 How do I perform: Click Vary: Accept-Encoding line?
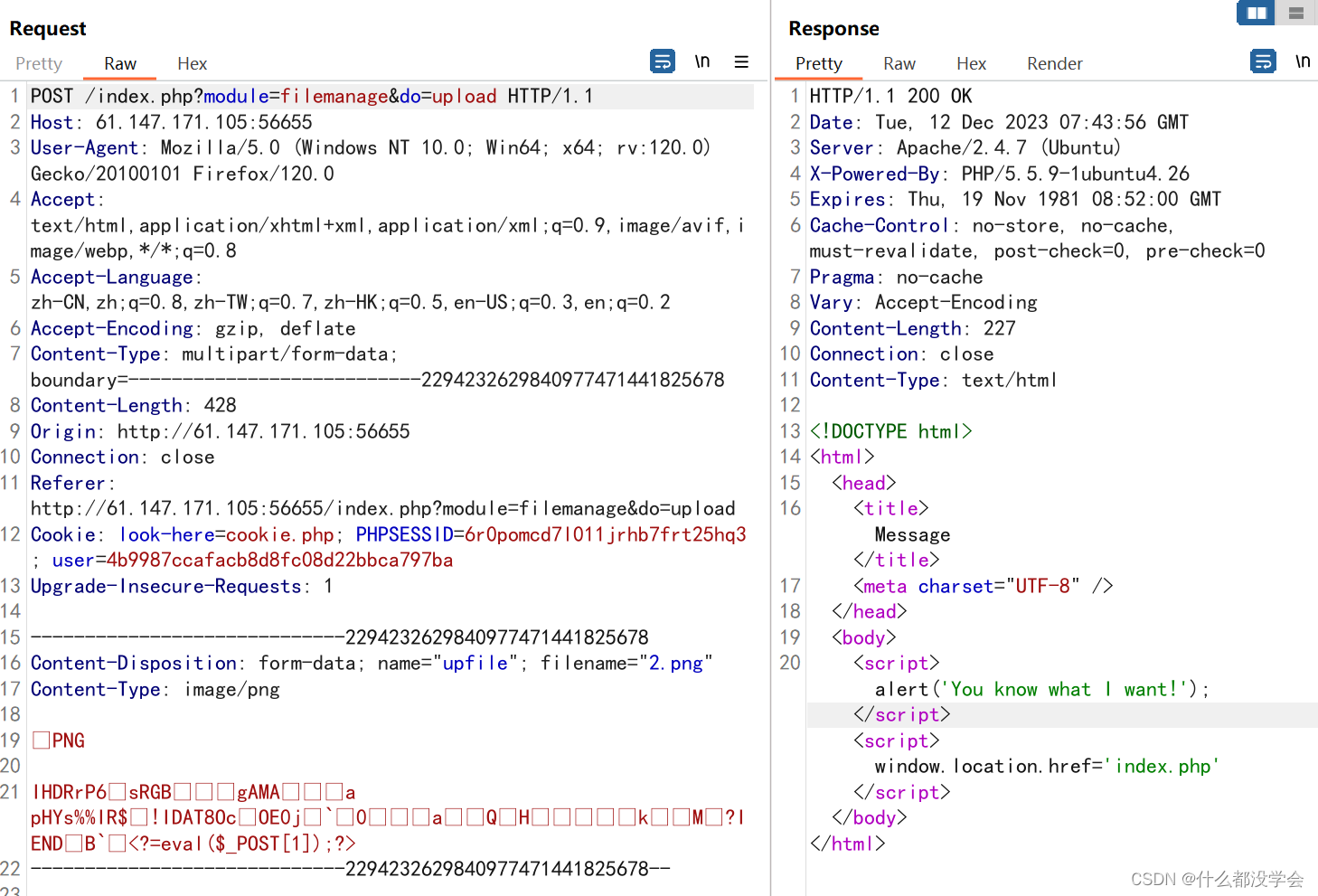point(923,302)
